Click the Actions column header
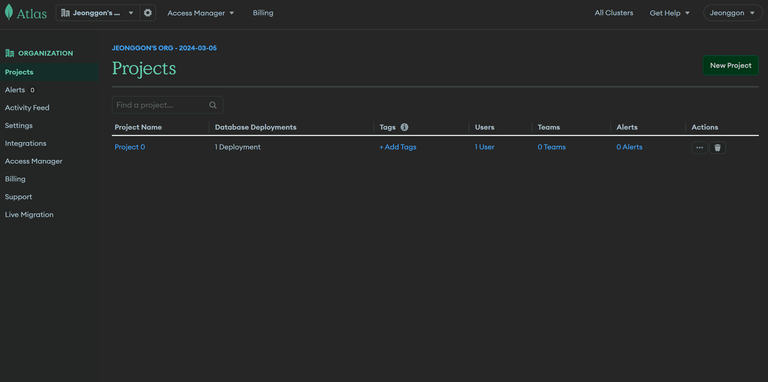Screen dimensions: 768x382 pyautogui.click(x=705, y=127)
